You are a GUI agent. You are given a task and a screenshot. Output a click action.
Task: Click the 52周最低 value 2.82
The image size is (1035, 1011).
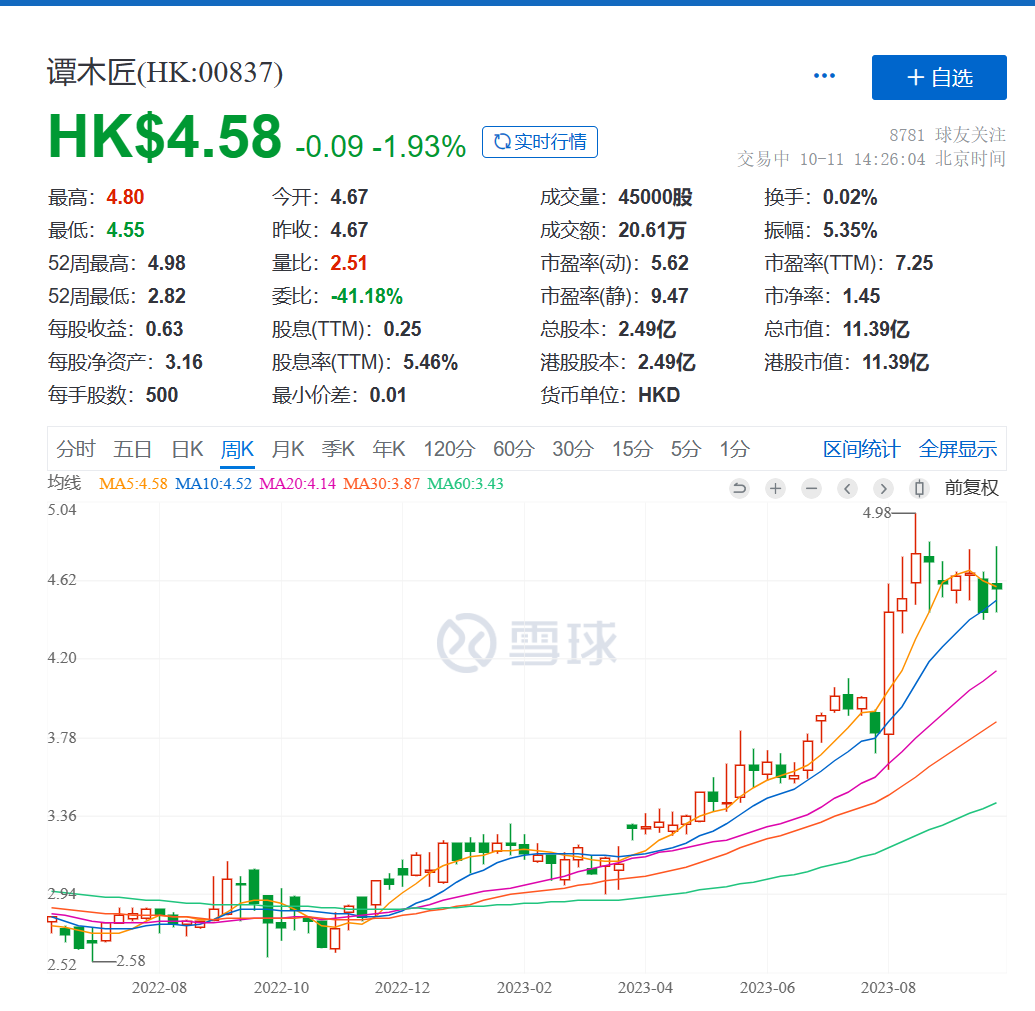click(x=166, y=296)
